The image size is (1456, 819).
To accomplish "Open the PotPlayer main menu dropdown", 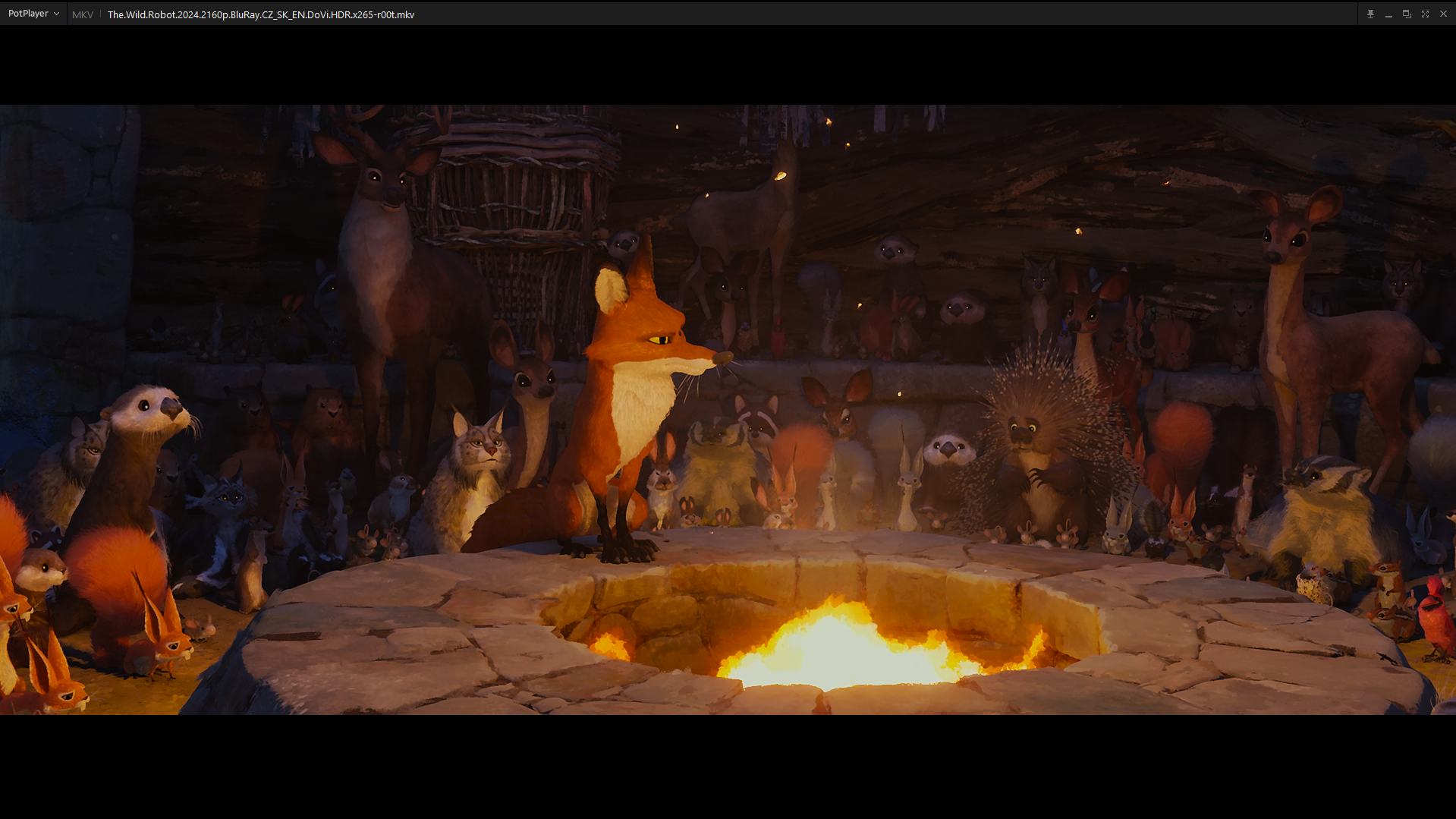I will coord(33,14).
